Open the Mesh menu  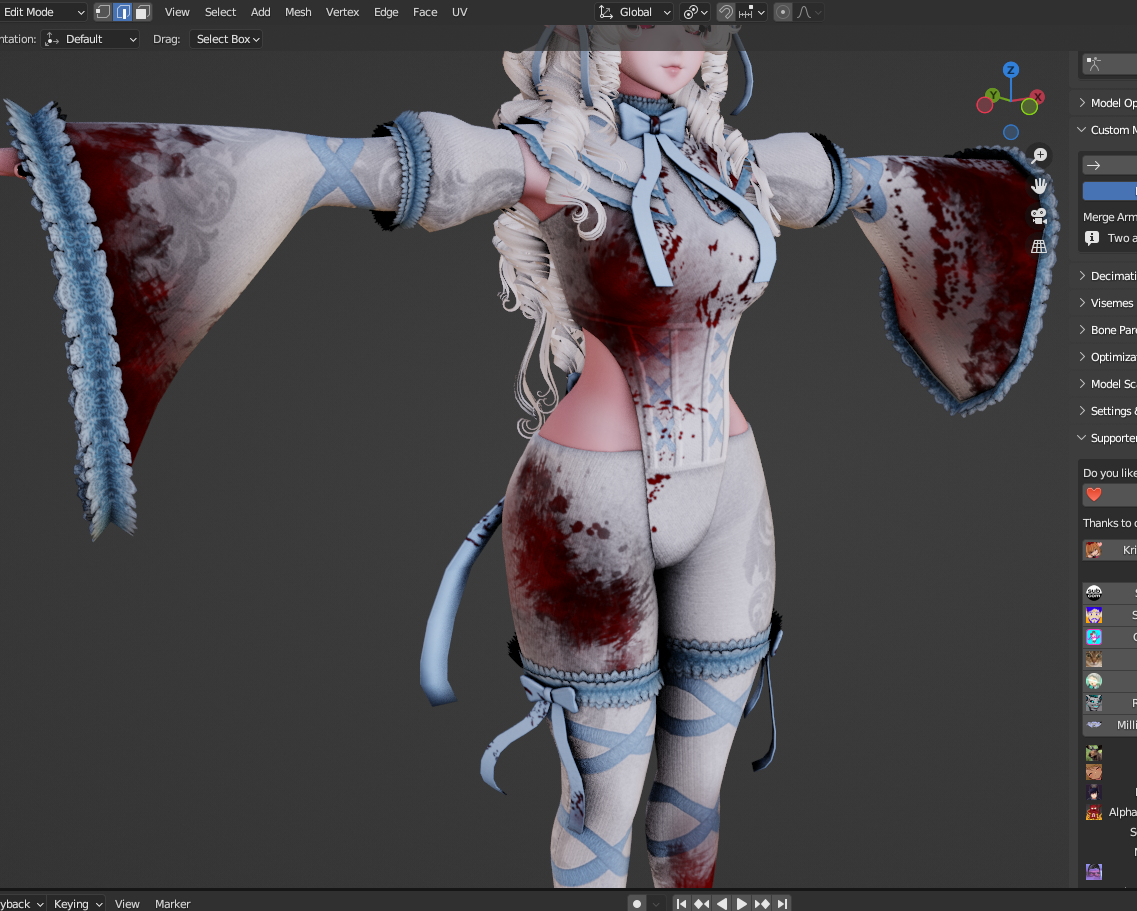[298, 12]
